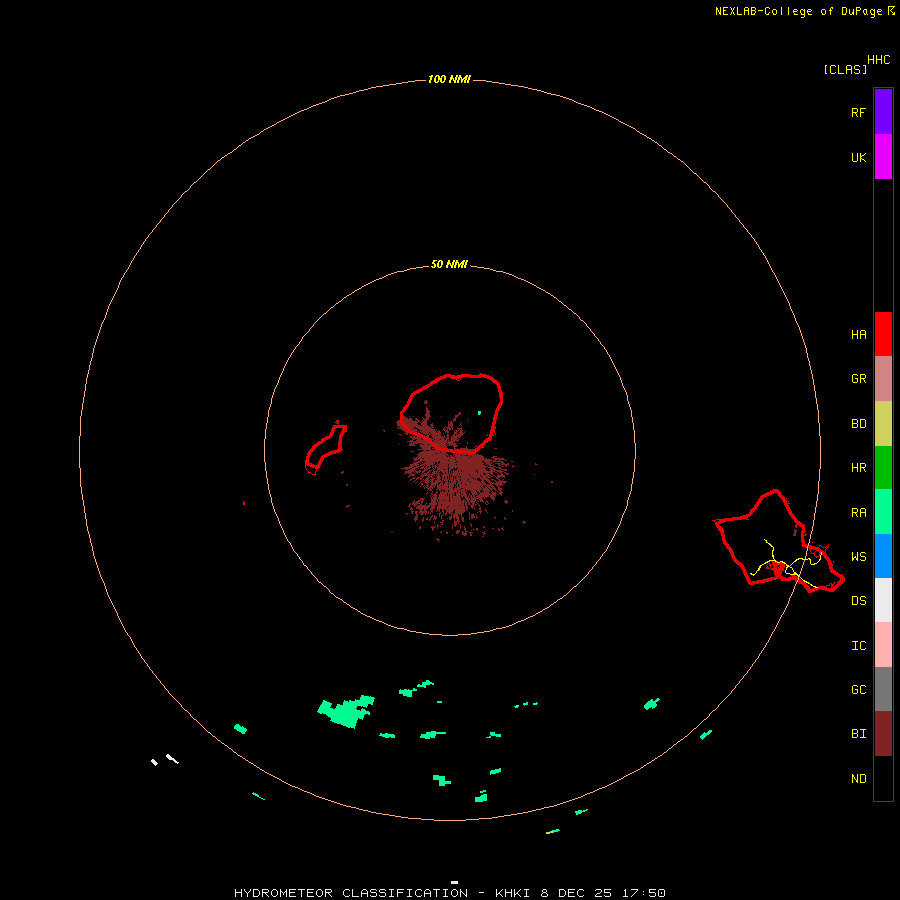This screenshot has height=900, width=900.
Task: Click the KHKI radar site identifier
Action: [x=513, y=893]
